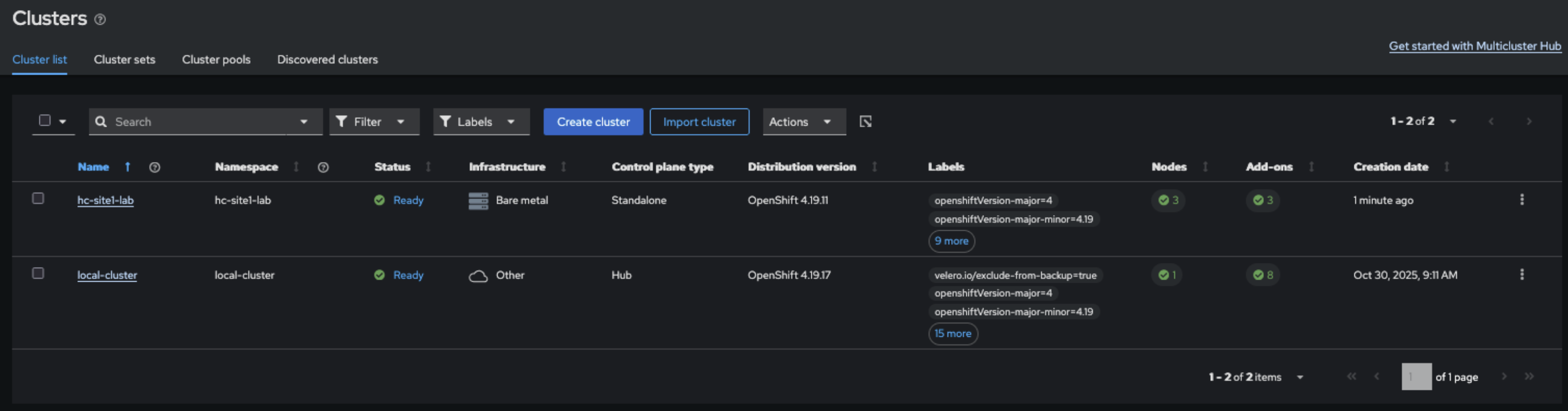Open Get started with Multicluster Hub link

[1474, 46]
